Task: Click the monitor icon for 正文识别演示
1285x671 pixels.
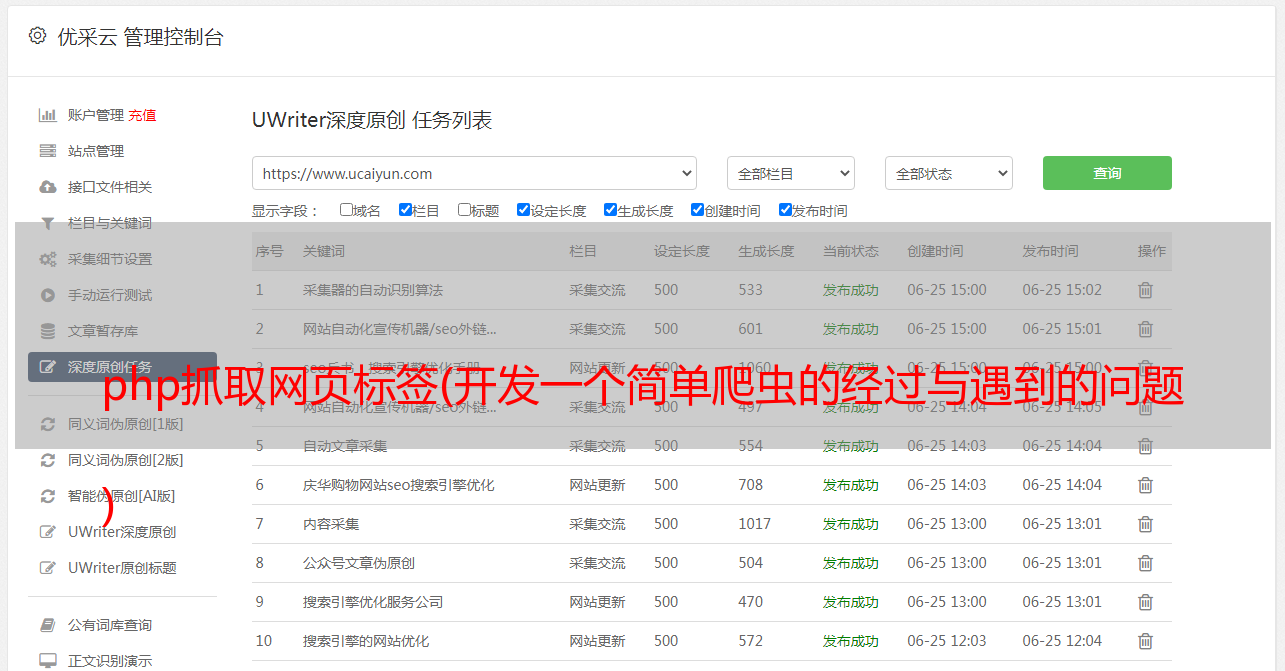Action: [47, 661]
